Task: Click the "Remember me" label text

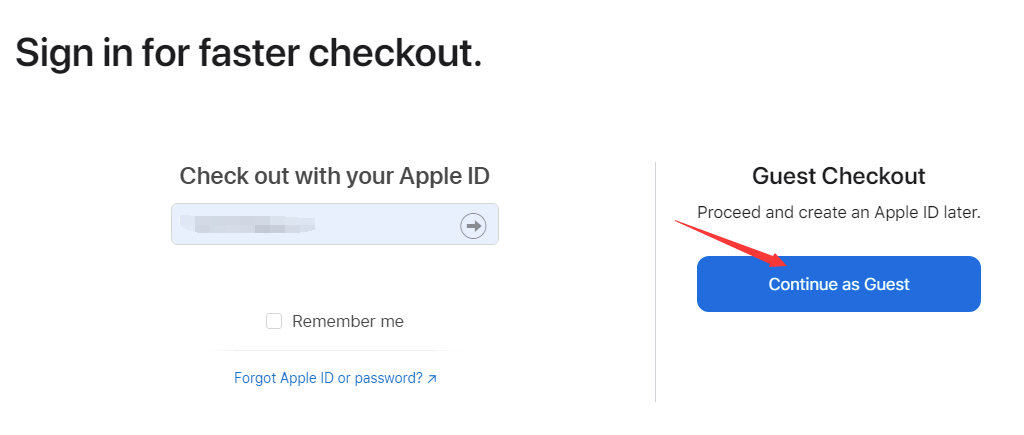Action: [x=348, y=321]
